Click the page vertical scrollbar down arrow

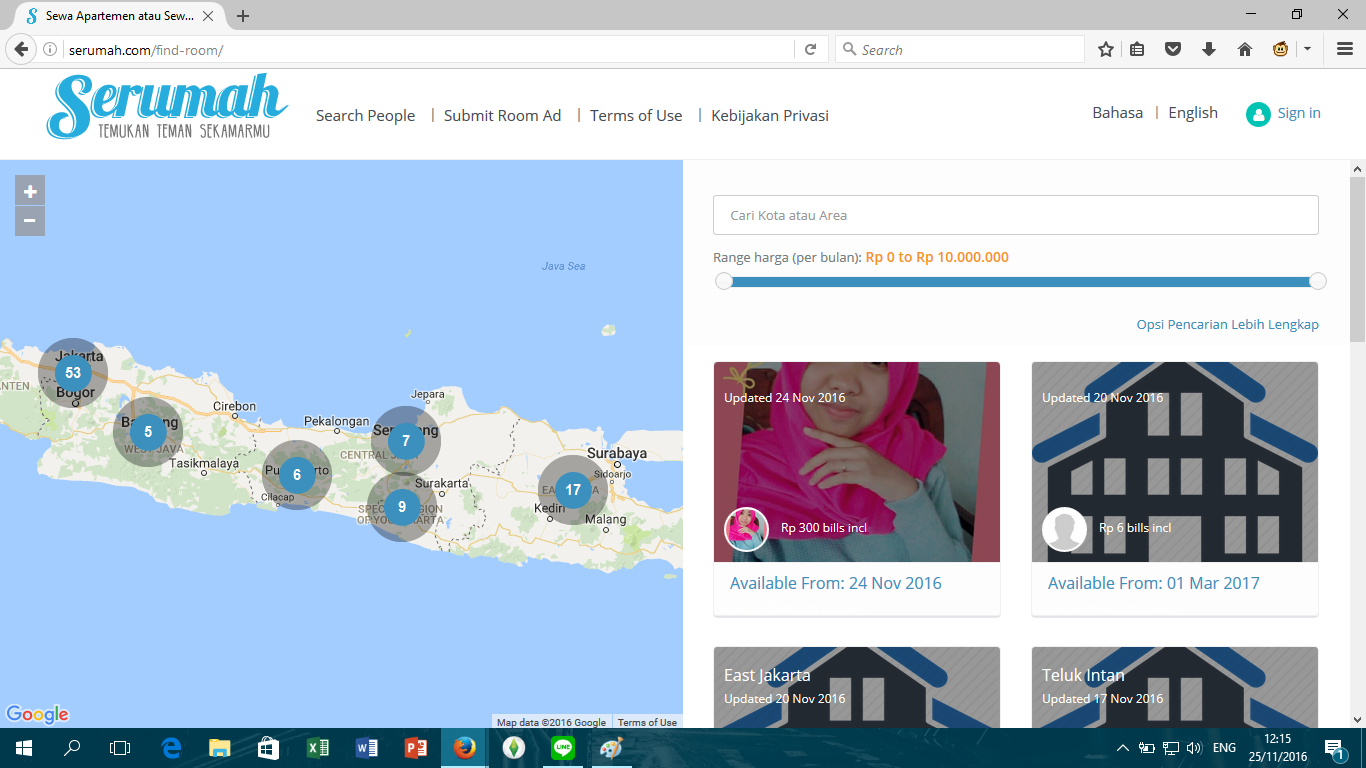(1357, 719)
